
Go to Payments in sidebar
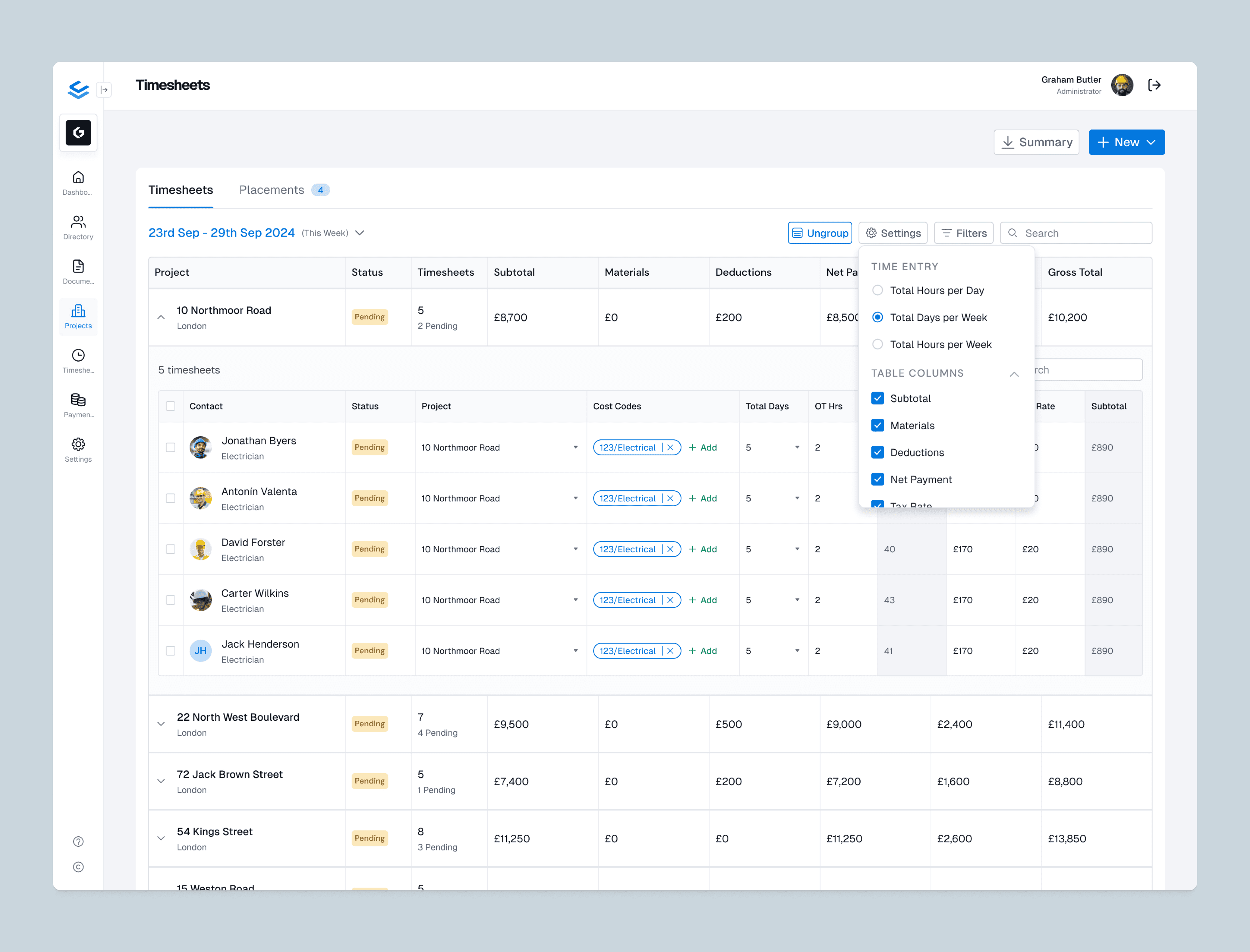click(x=78, y=405)
